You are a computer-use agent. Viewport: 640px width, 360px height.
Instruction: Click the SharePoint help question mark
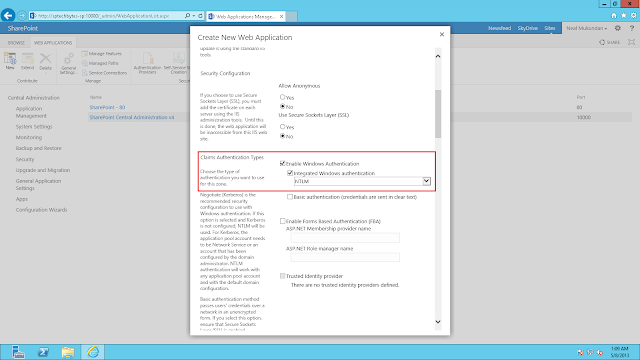pyautogui.click(x=631, y=28)
